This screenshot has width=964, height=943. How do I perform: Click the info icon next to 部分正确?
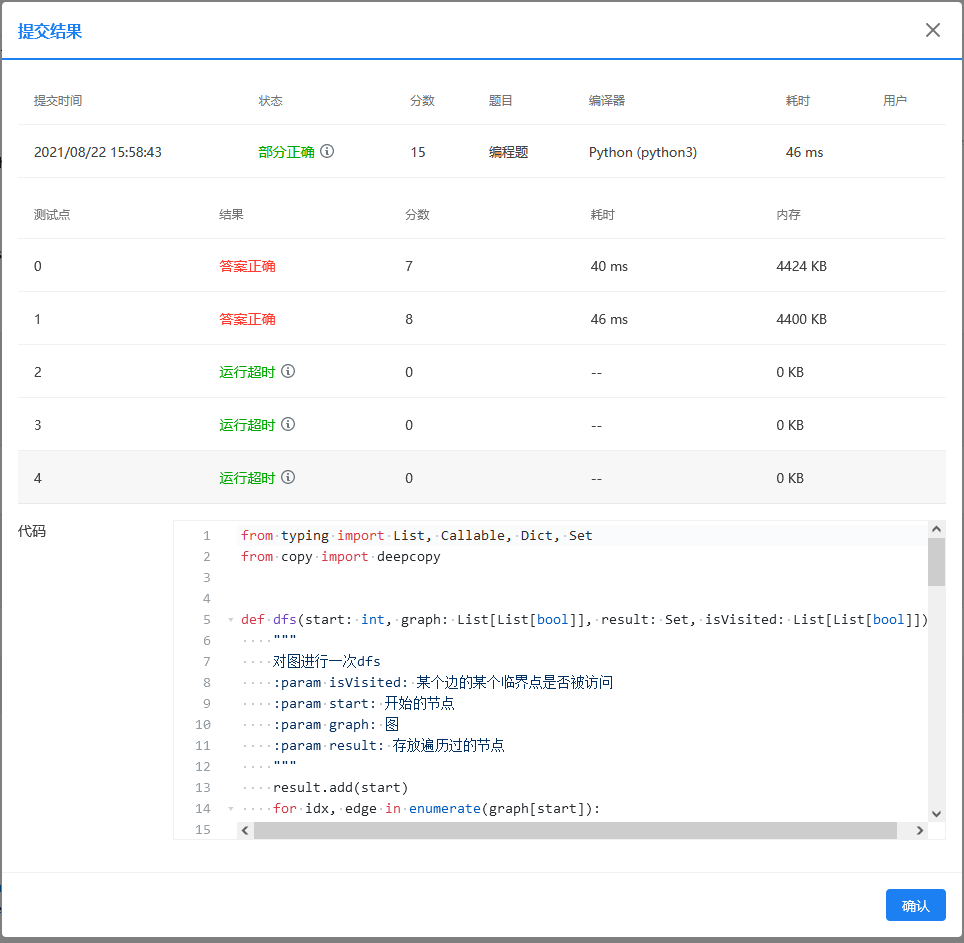pos(327,151)
